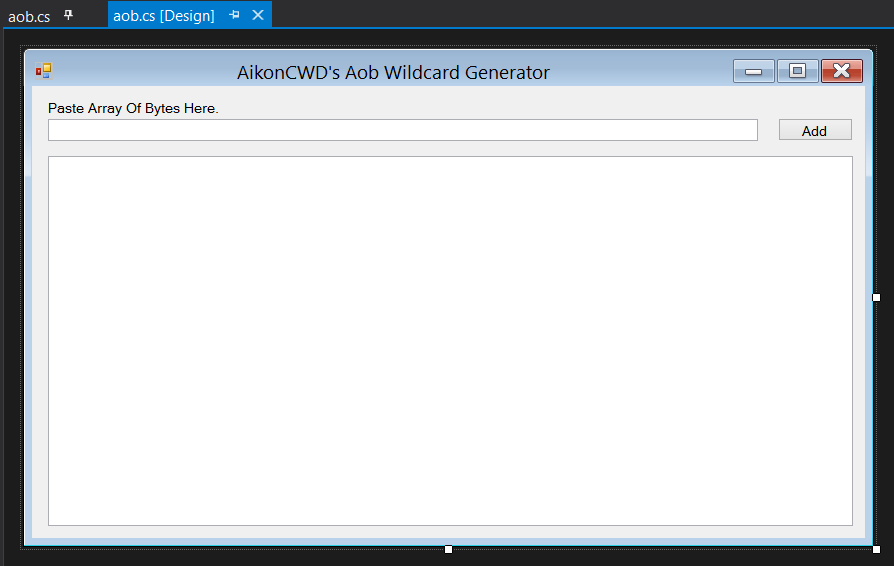Click empty tab strip area right of tabs
Screen dimensions: 894x566
tap(580, 14)
